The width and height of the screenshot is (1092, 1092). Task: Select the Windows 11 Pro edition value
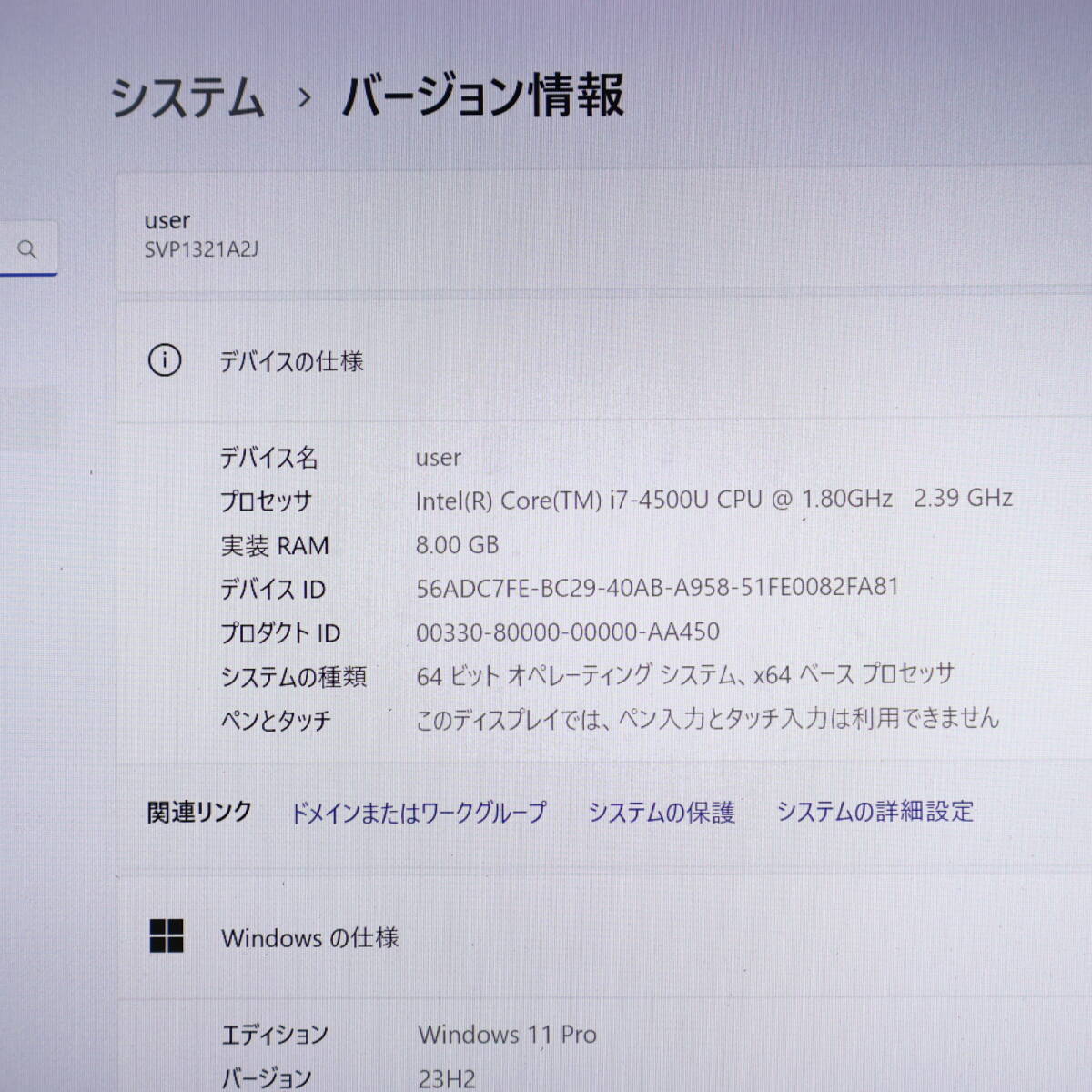tap(508, 1035)
